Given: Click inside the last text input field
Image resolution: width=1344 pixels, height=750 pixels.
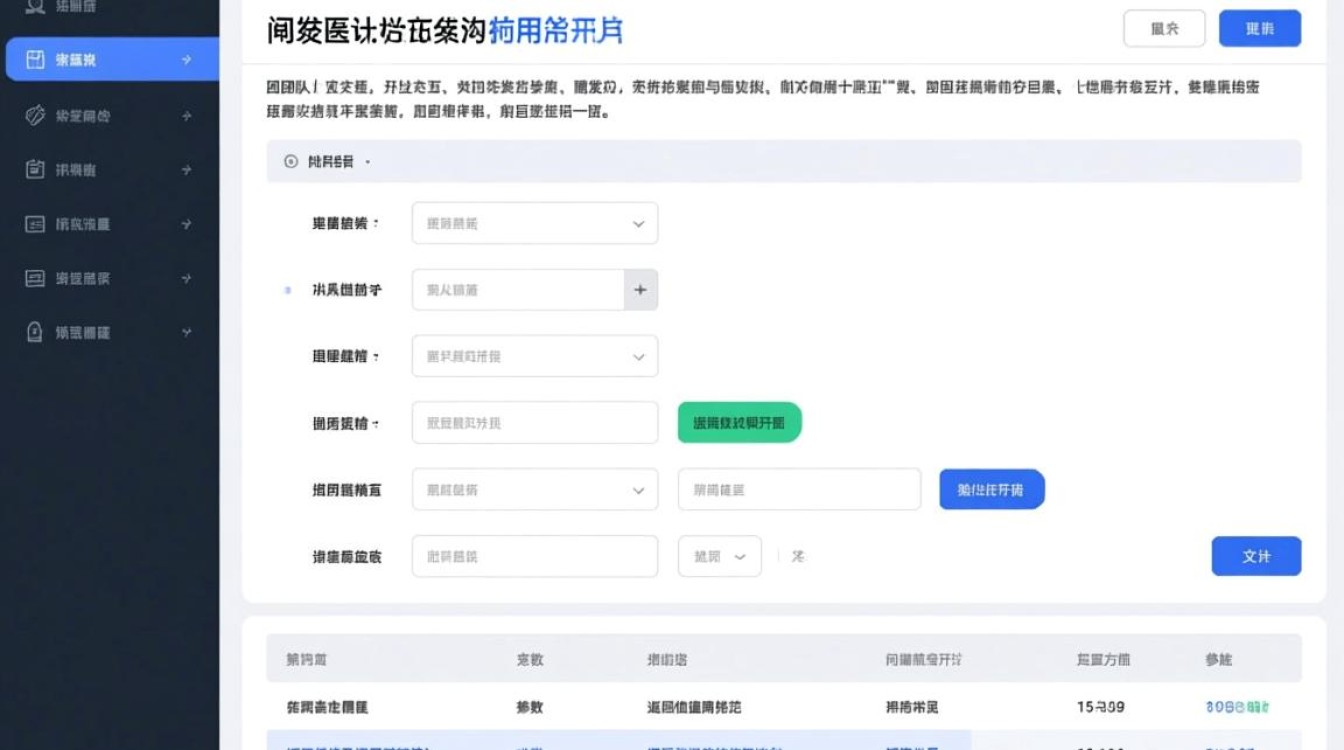Looking at the screenshot, I should coord(534,556).
